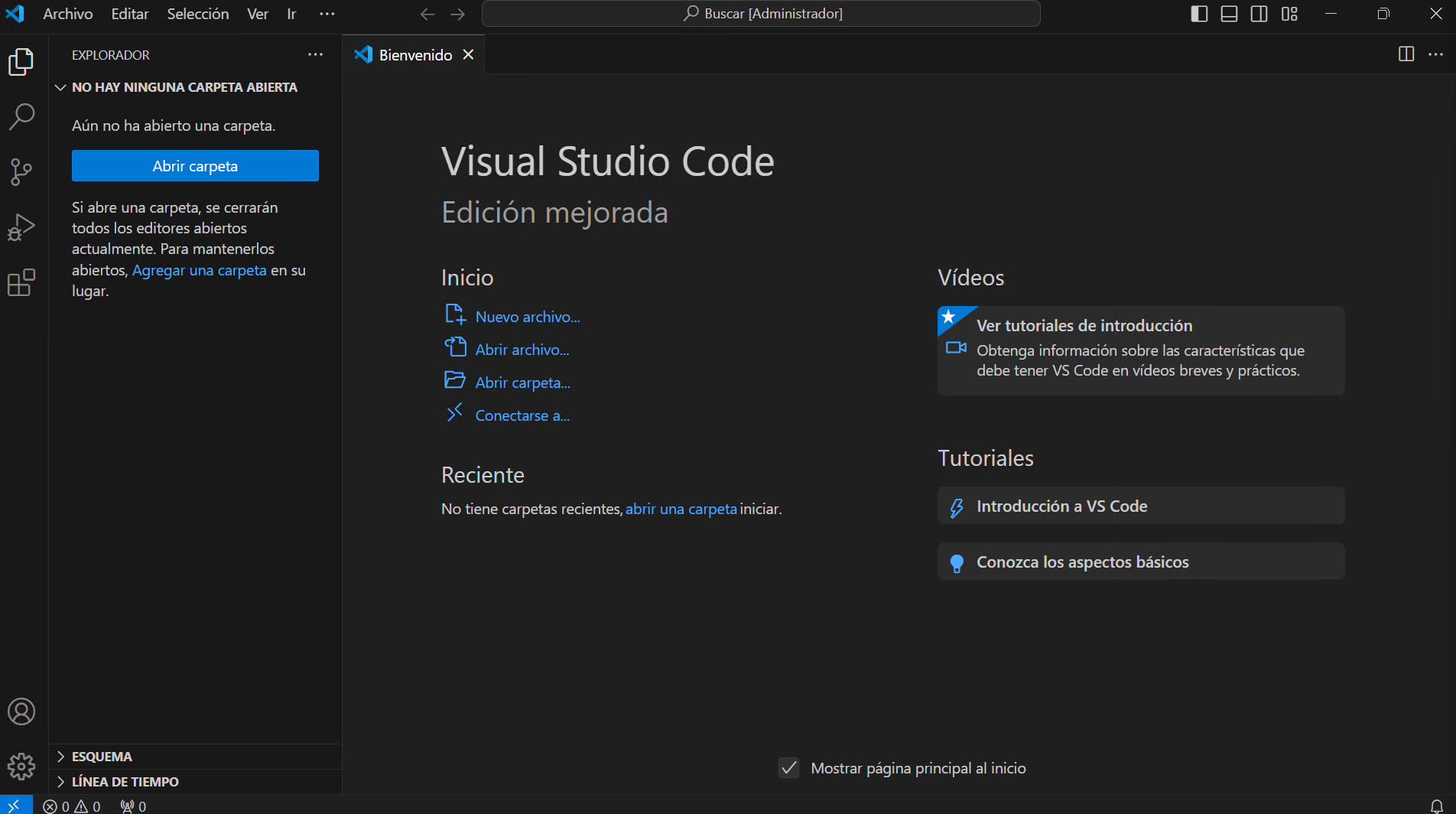Open Customize Layout icon
1456x814 pixels.
1289,14
